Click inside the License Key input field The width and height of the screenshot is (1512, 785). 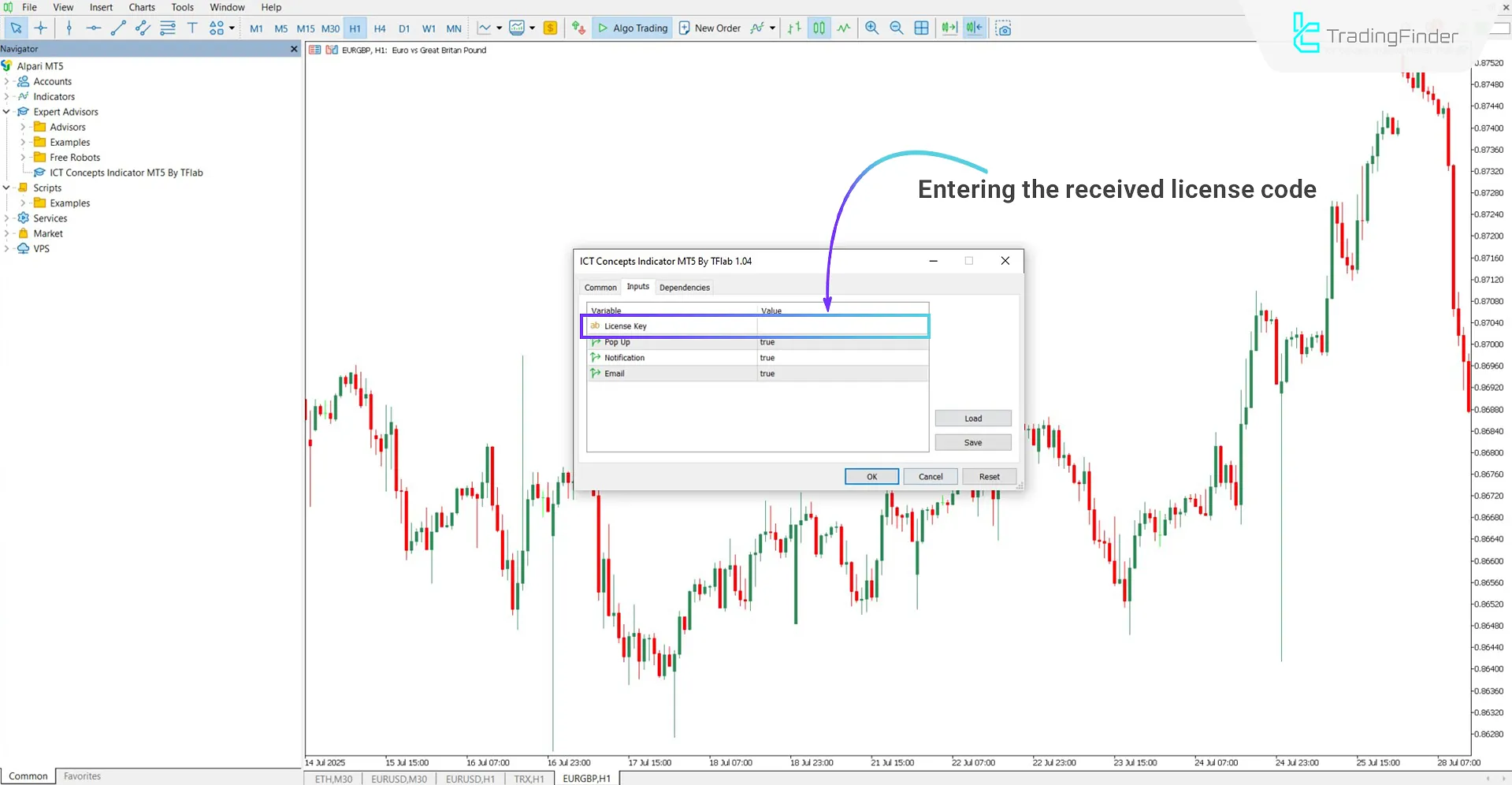[839, 326]
